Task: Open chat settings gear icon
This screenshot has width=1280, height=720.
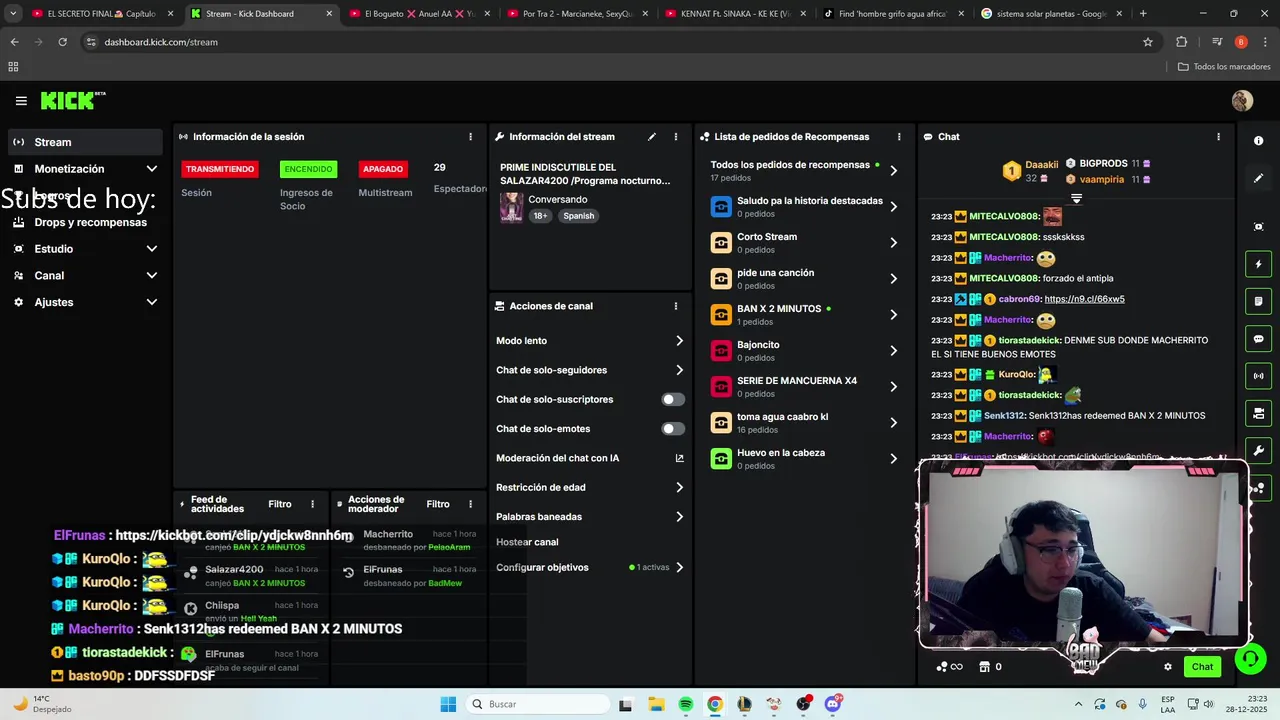Action: tap(1167, 667)
